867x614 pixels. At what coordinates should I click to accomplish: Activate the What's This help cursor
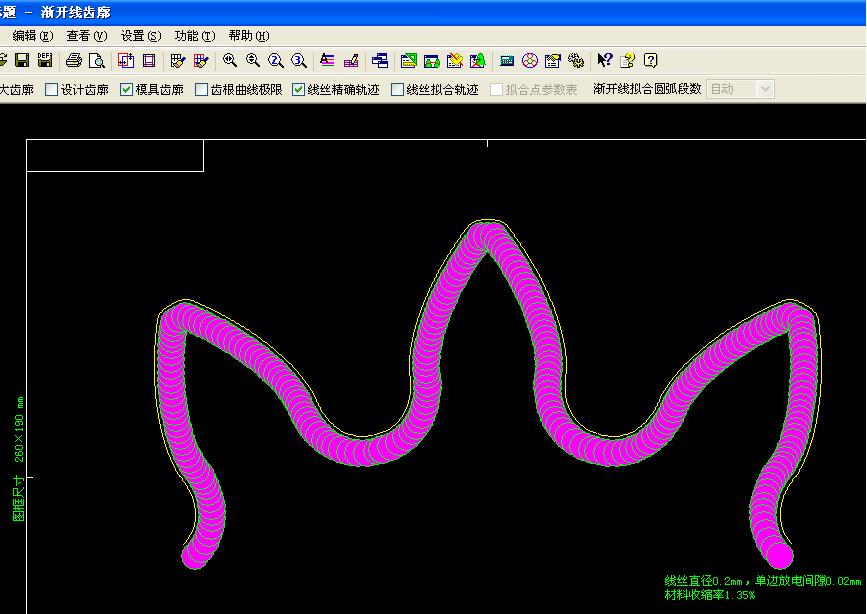[x=604, y=60]
